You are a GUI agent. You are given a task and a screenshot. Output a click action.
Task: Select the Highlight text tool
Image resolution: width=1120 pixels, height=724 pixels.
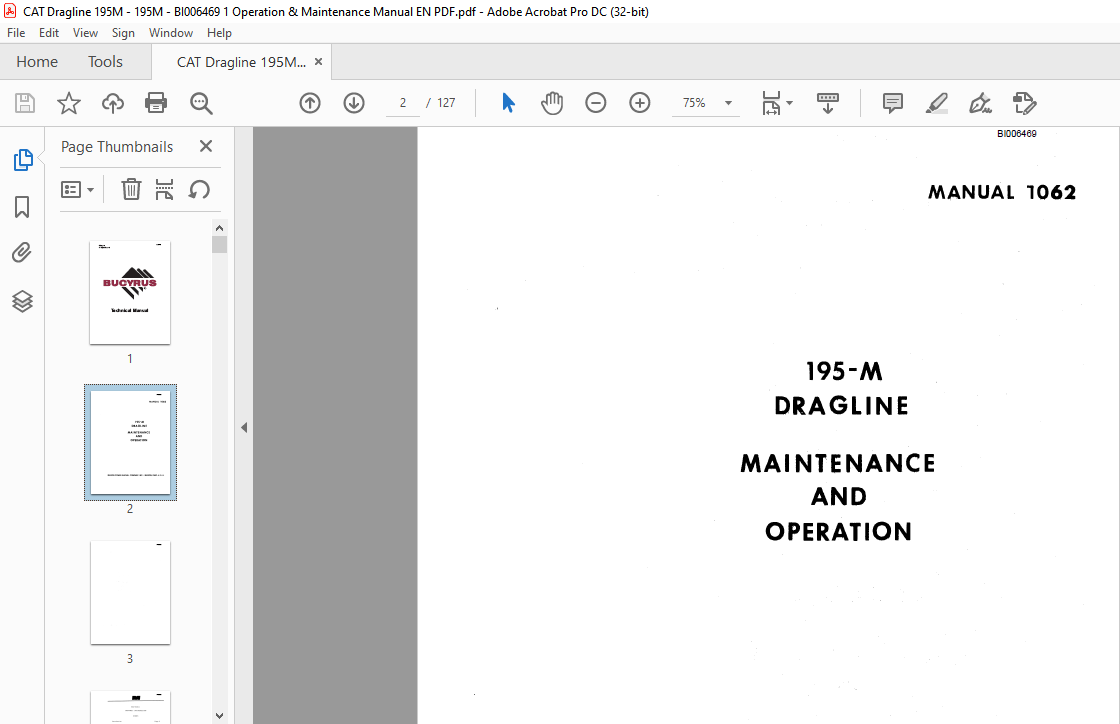click(936, 103)
